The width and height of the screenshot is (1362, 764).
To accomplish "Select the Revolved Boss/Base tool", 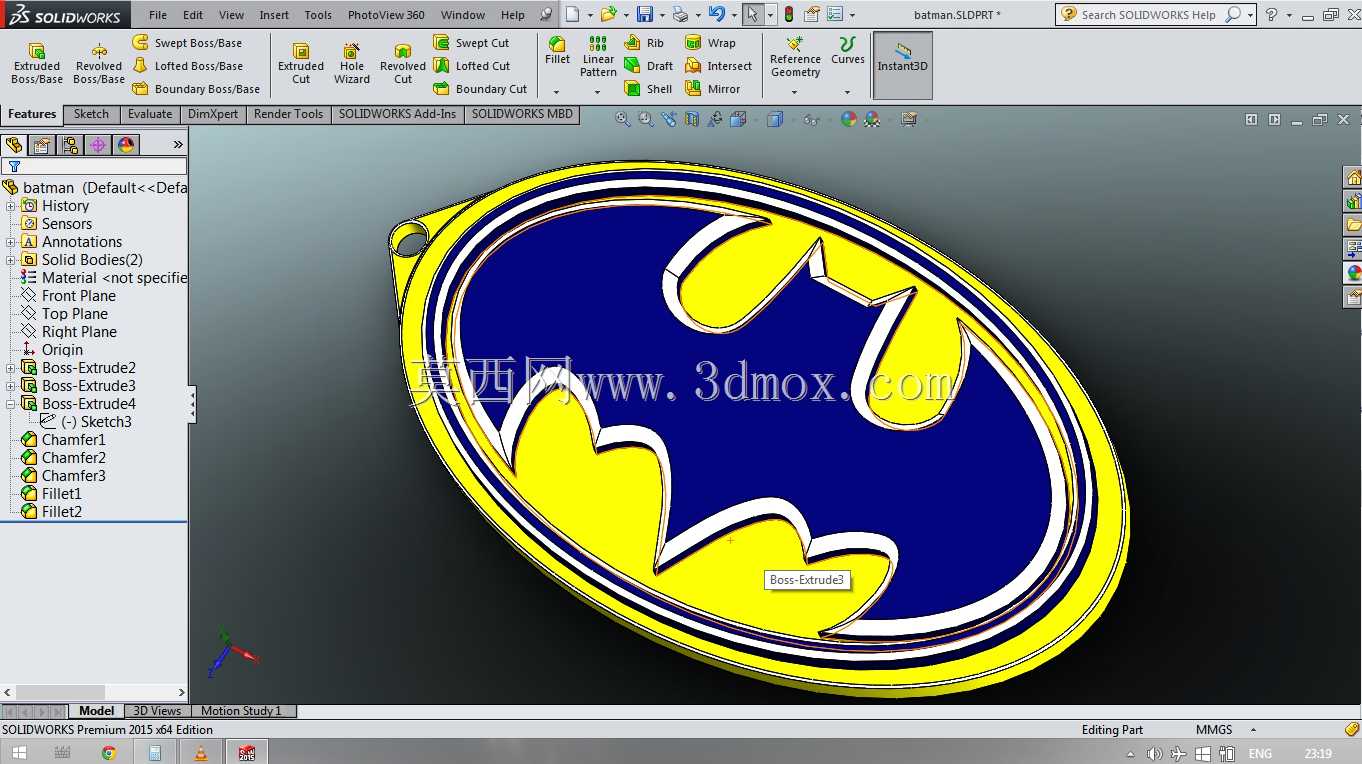I will pyautogui.click(x=99, y=63).
